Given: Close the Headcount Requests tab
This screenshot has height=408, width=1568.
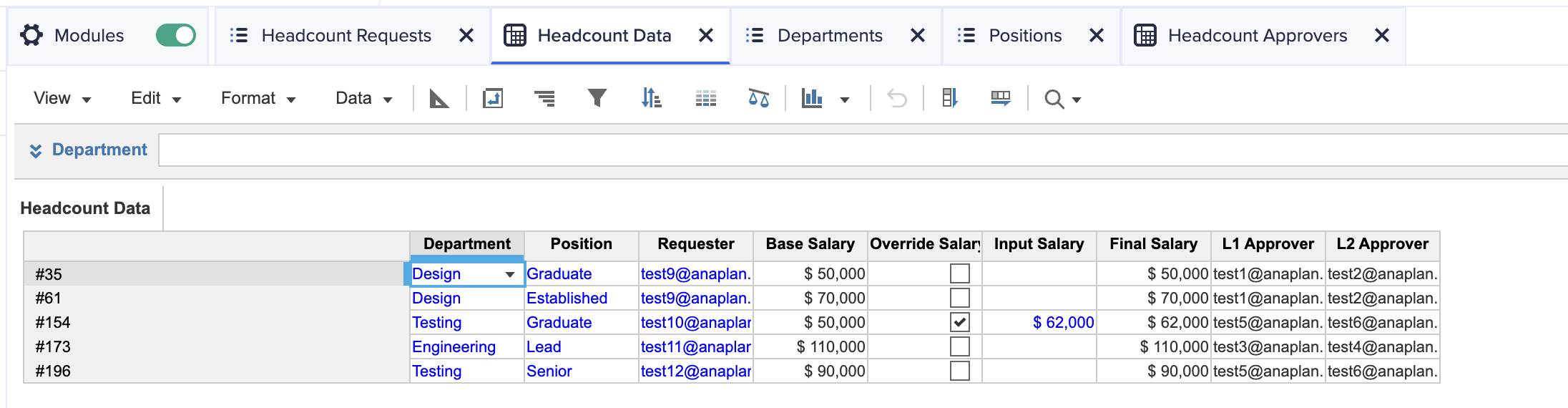Looking at the screenshot, I should click(466, 35).
